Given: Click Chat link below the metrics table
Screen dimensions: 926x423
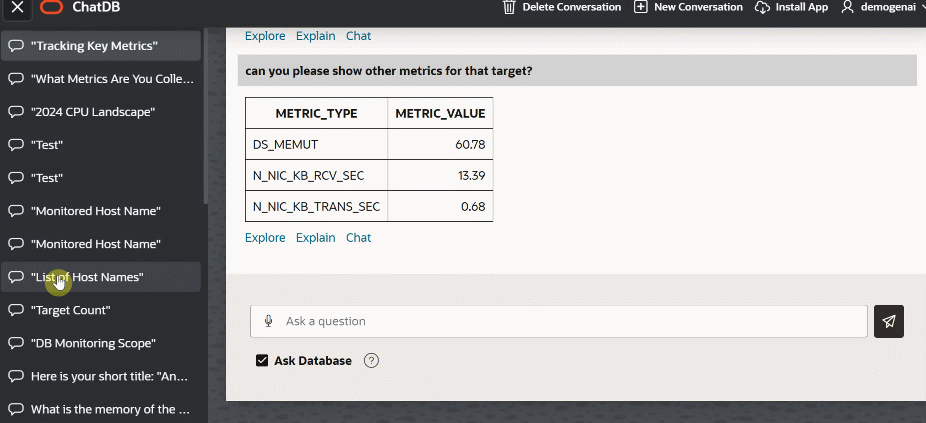Looking at the screenshot, I should [x=358, y=238].
